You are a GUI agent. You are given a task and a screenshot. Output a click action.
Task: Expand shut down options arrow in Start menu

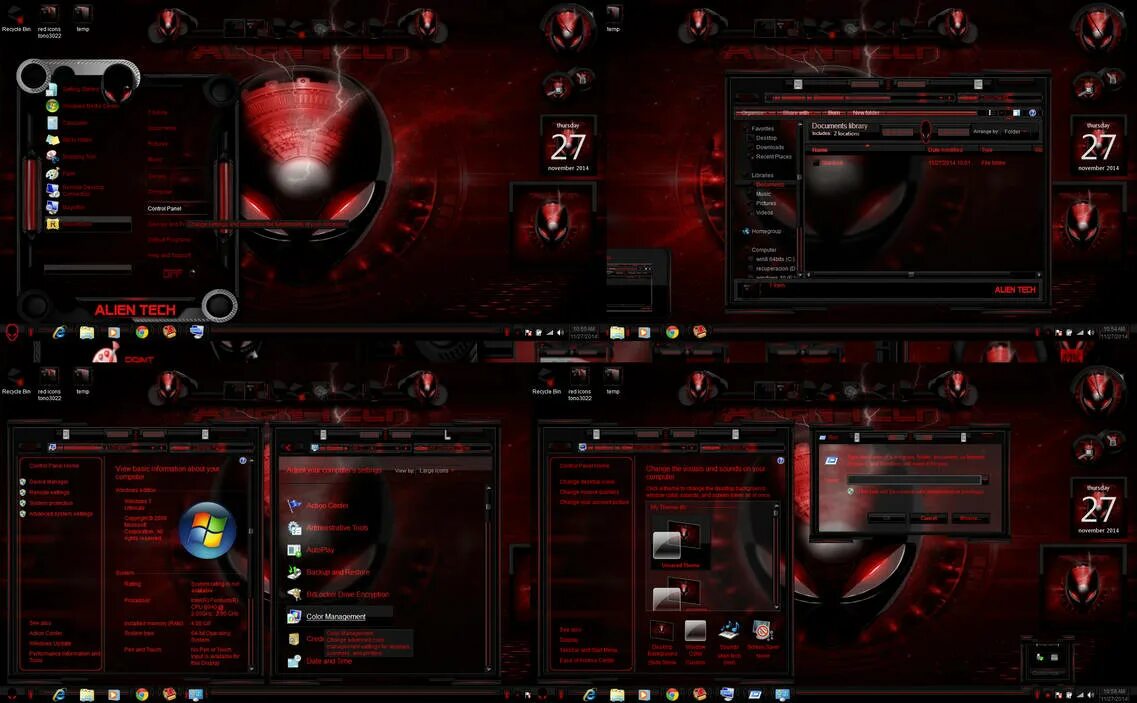point(192,273)
